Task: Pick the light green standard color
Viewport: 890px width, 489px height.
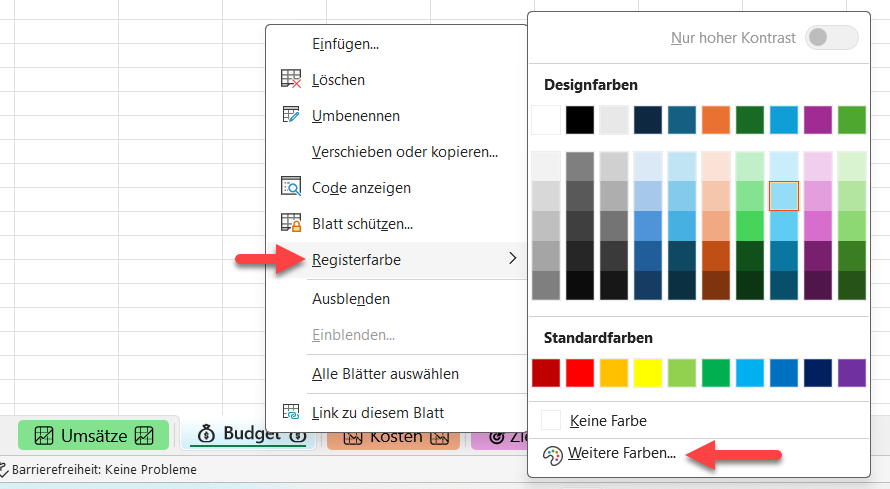Action: pyautogui.click(x=682, y=373)
